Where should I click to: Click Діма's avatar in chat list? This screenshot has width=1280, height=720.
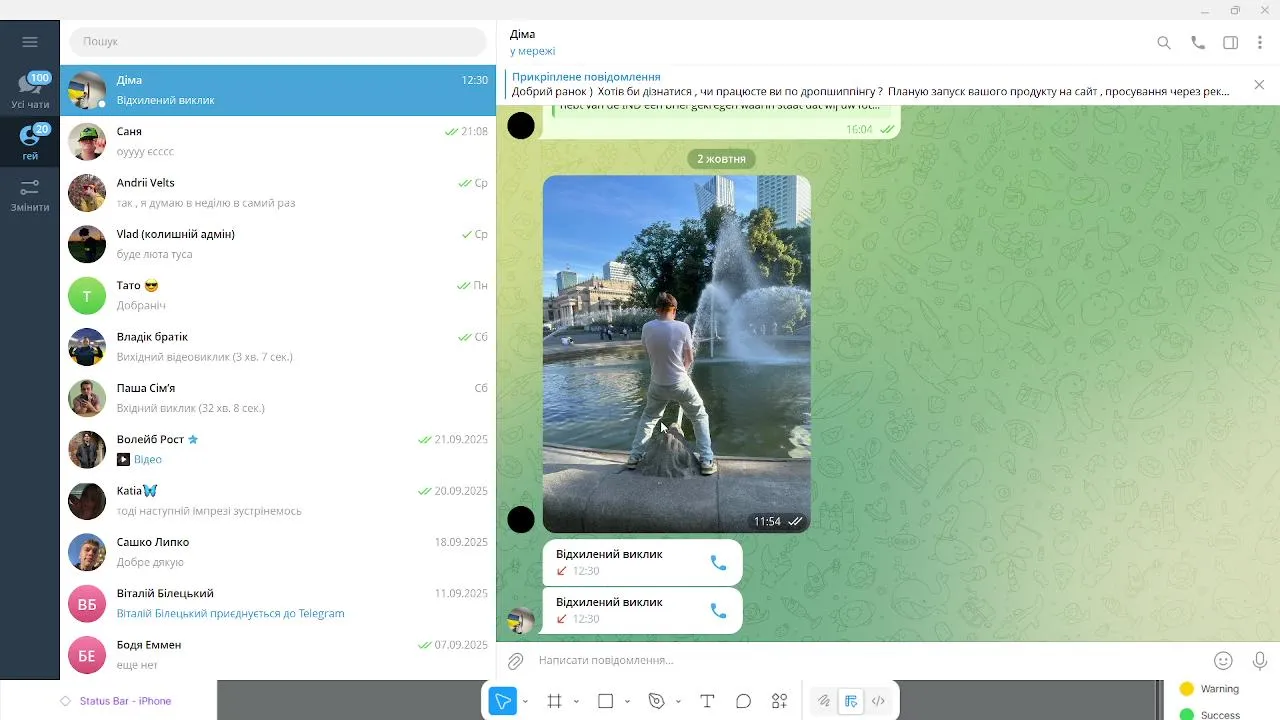(87, 91)
